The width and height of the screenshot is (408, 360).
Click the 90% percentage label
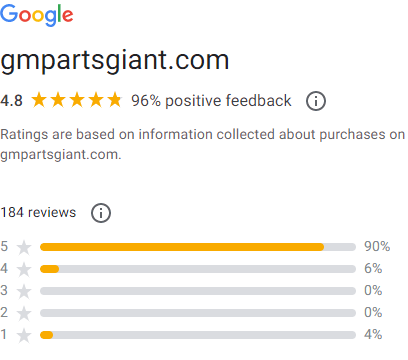point(377,247)
